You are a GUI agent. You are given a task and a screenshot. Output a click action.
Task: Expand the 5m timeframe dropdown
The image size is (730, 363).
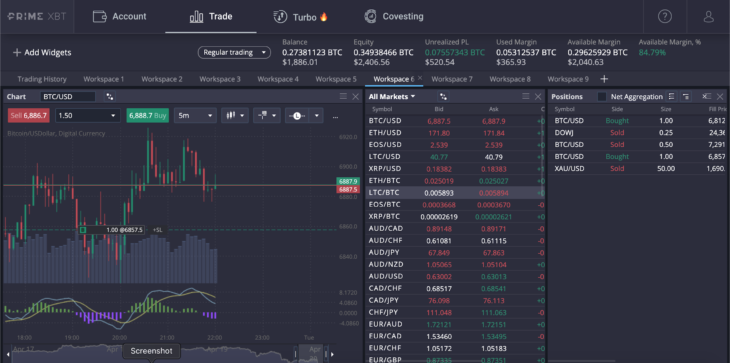tap(195, 115)
